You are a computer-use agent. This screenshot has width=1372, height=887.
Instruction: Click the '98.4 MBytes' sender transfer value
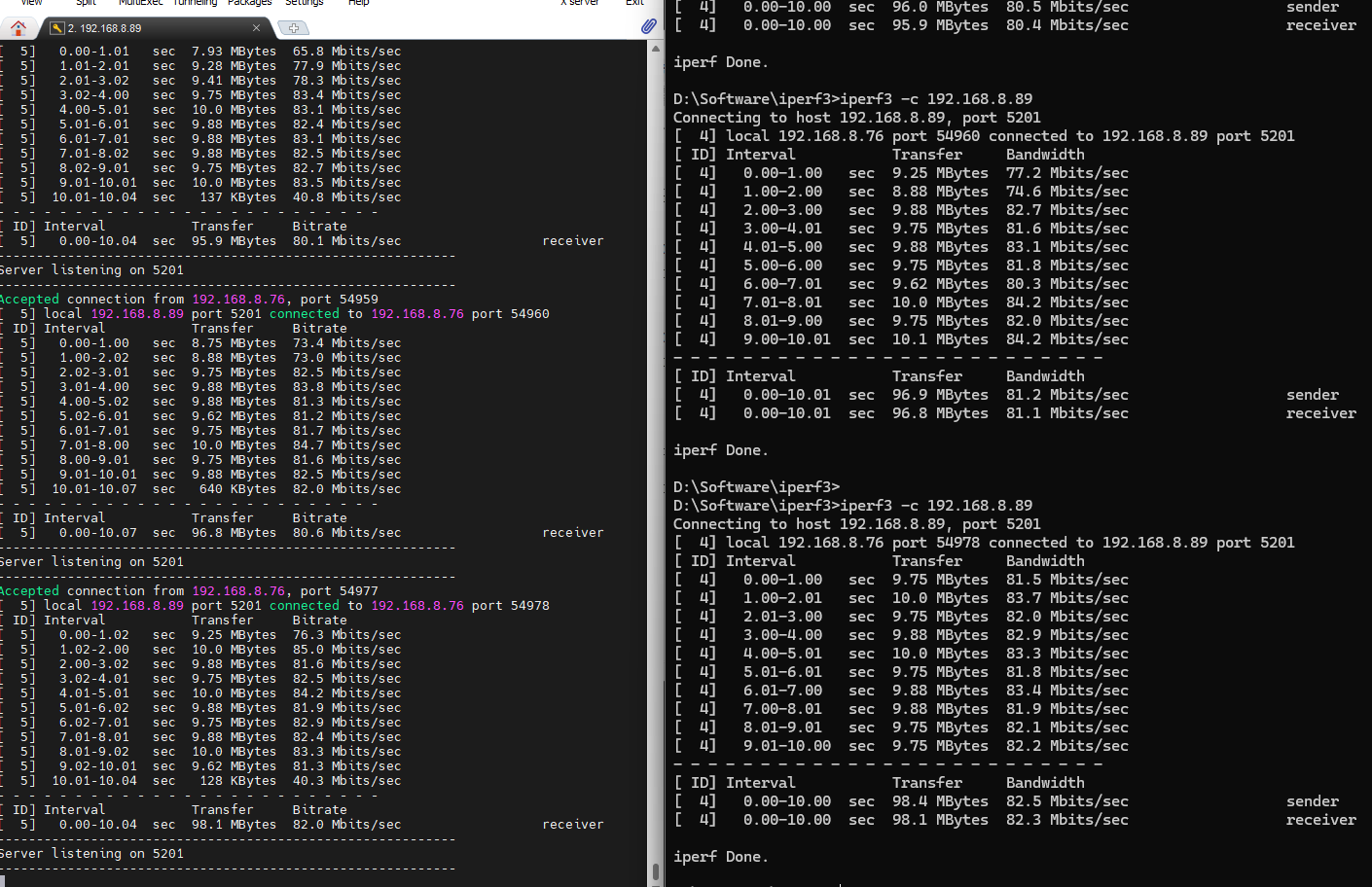pos(940,801)
